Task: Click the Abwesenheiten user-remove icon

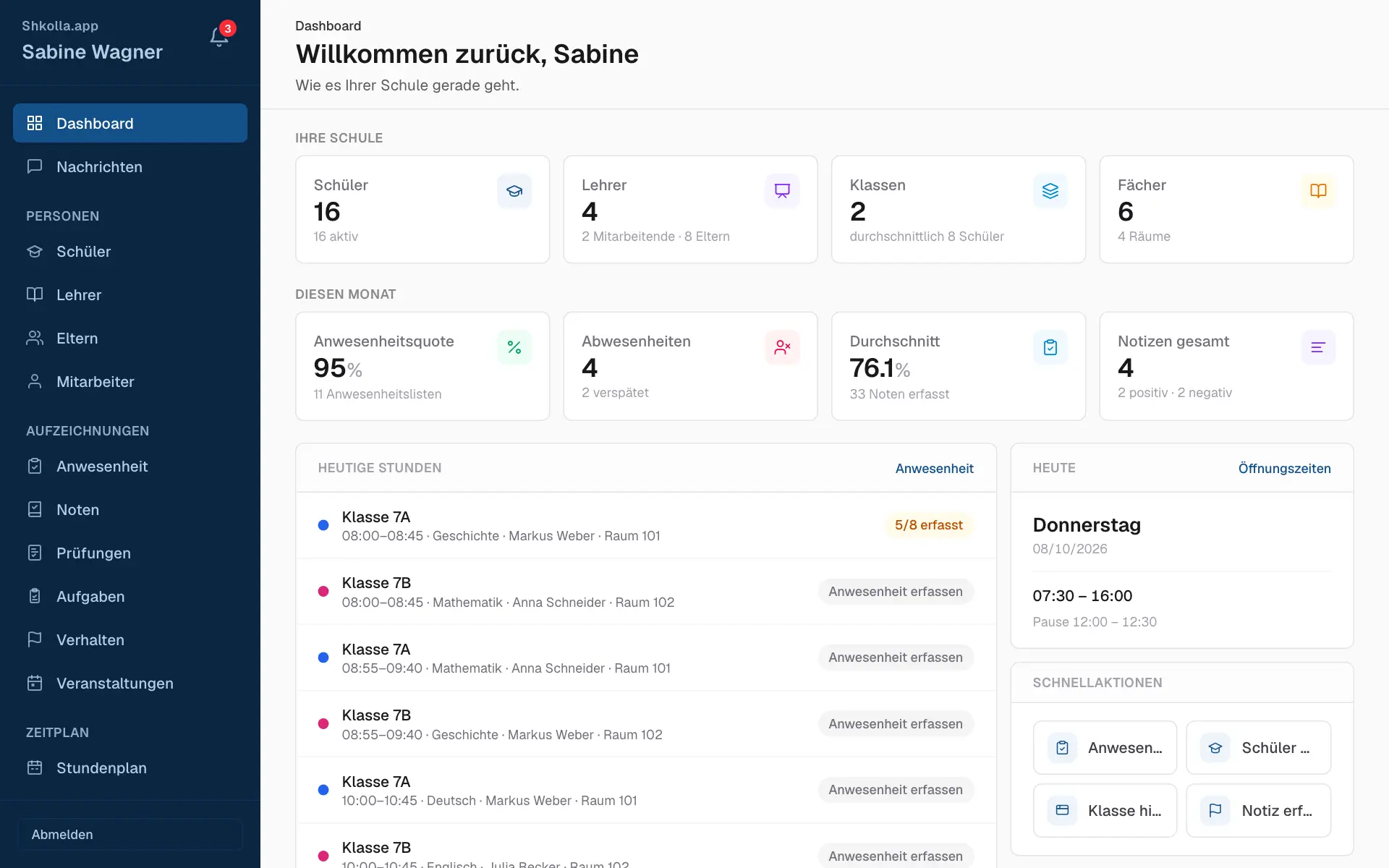Action: click(x=782, y=347)
